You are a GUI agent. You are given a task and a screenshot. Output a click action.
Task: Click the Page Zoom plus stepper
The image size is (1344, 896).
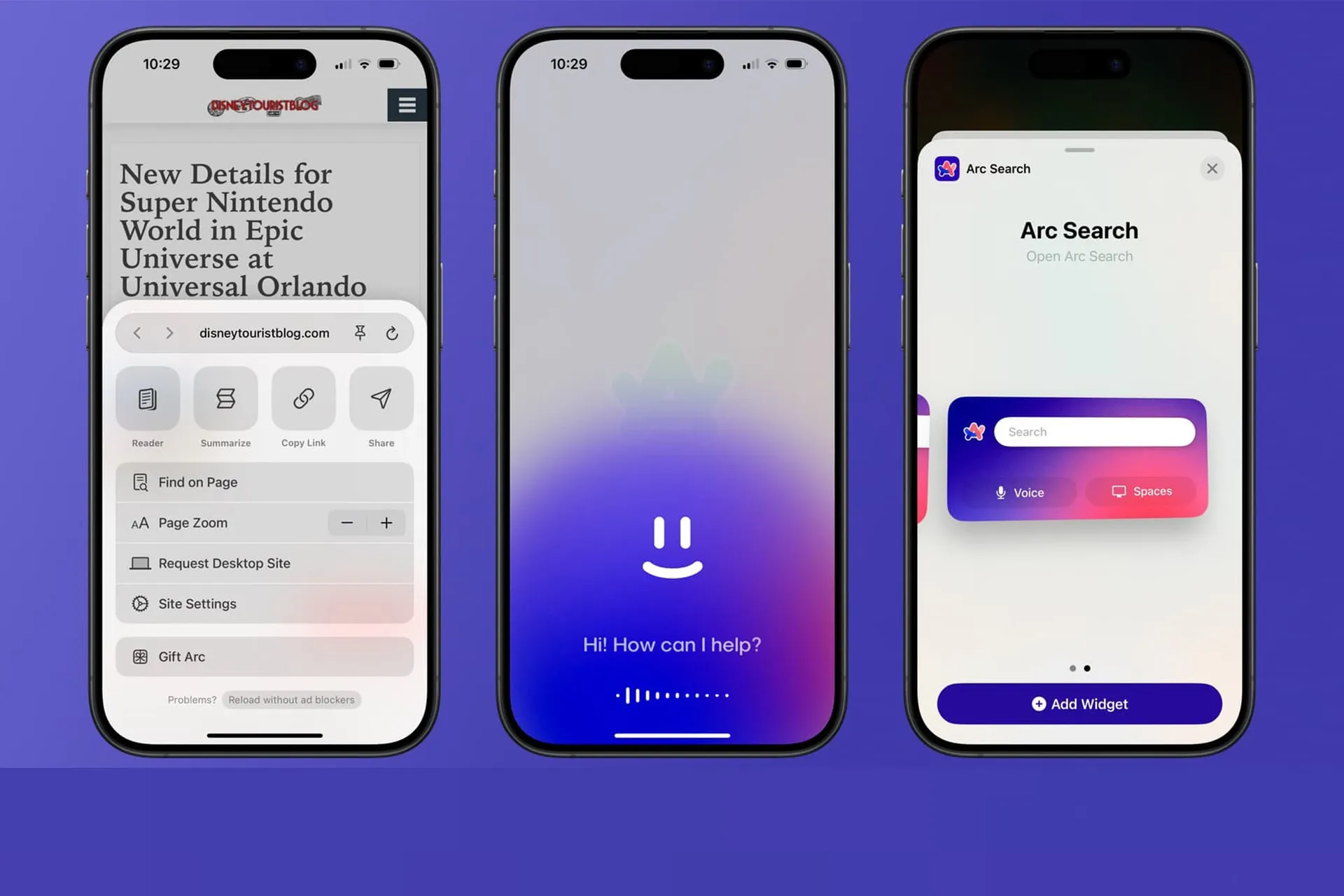pyautogui.click(x=387, y=523)
